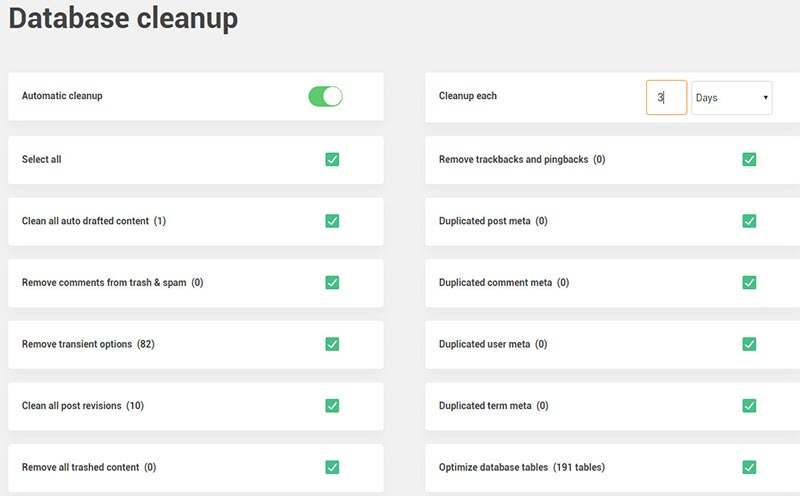
Task: Disable Duplicated post meta checkbox
Action: (749, 221)
